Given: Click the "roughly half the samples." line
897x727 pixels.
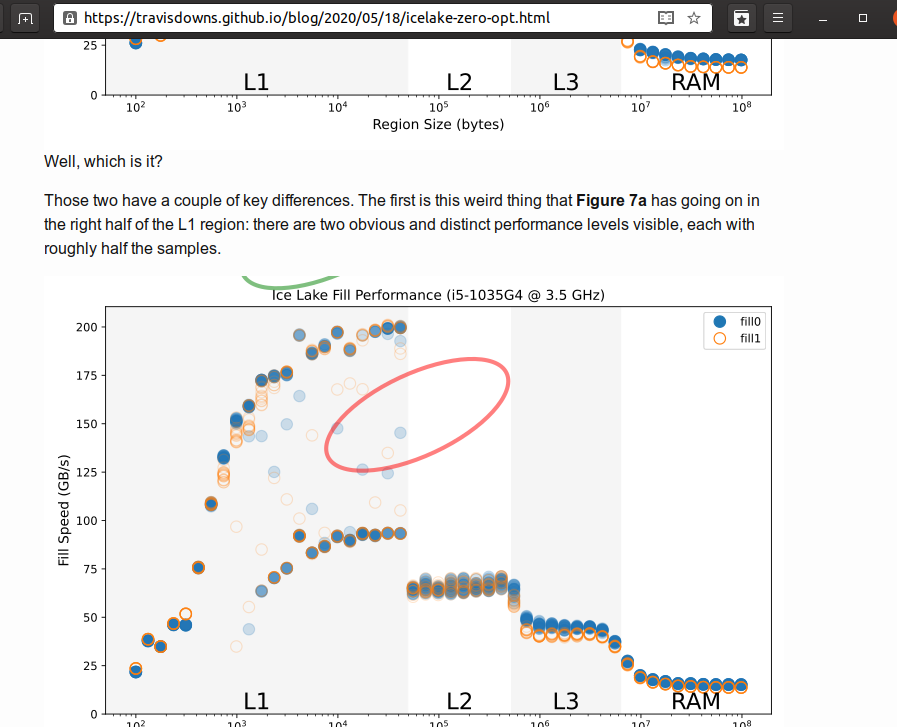Looking at the screenshot, I should click(133, 249).
